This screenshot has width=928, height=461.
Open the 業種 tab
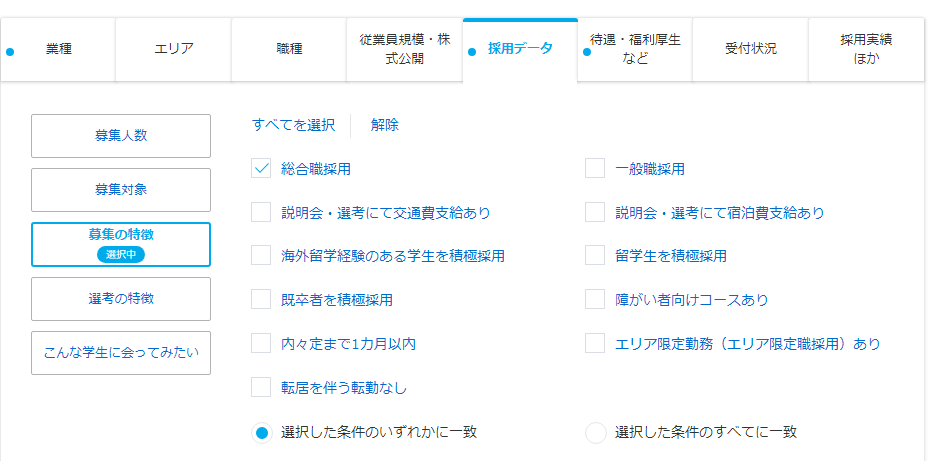(x=59, y=48)
